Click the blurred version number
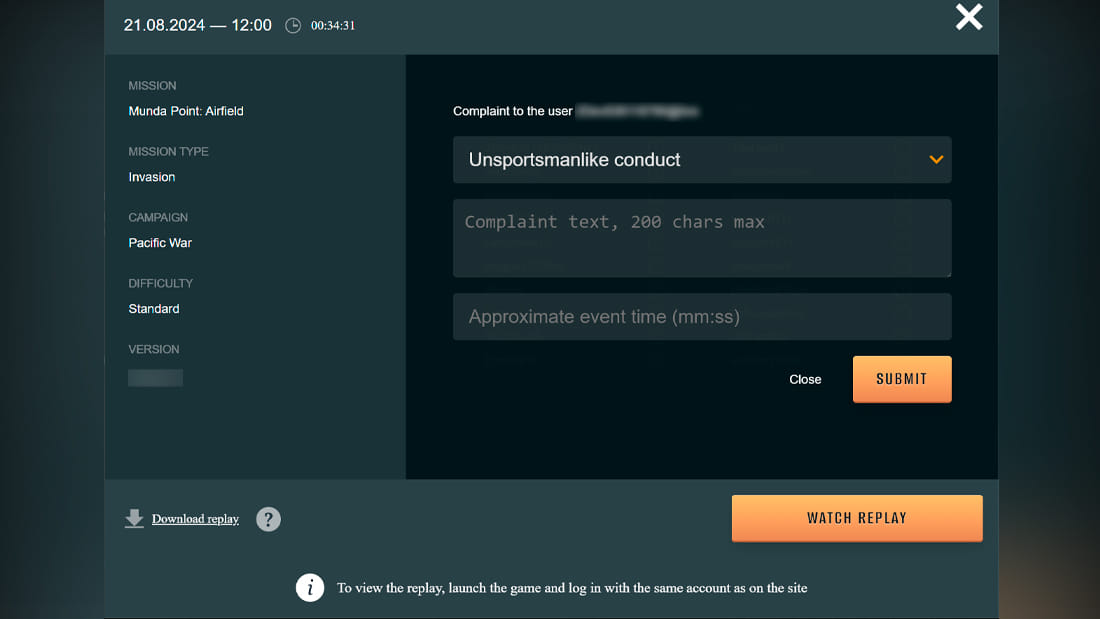This screenshot has width=1100, height=619. 155,378
